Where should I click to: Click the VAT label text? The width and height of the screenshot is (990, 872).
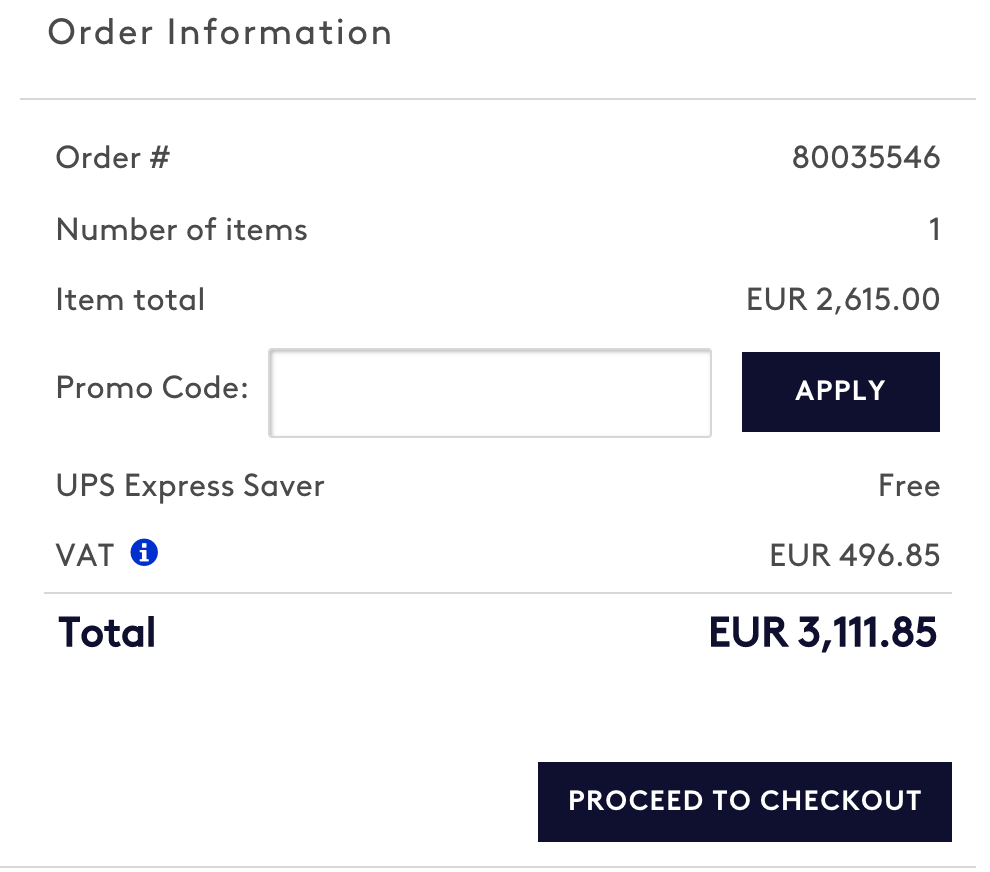click(x=85, y=555)
